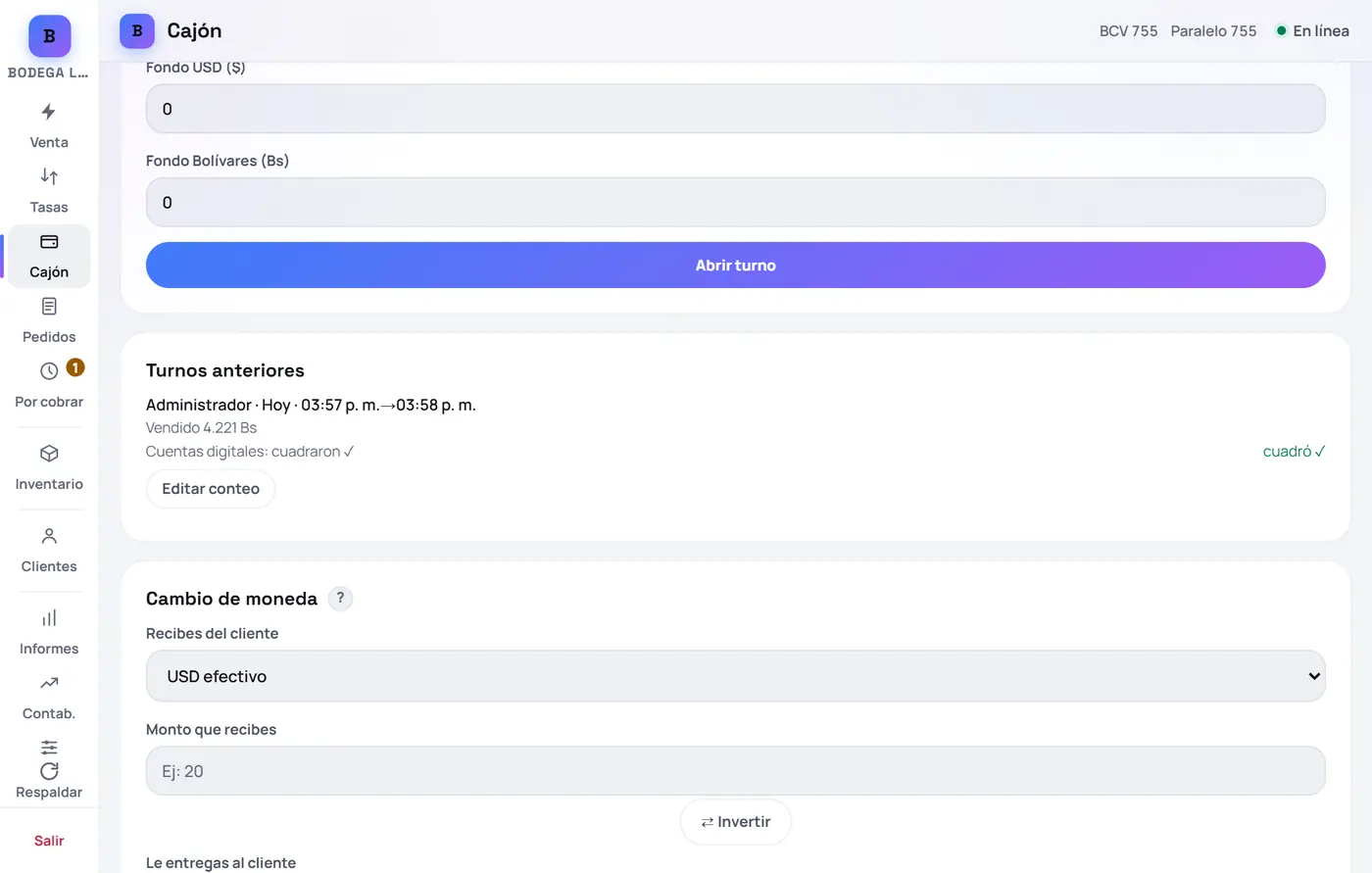Viewport: 1372px width, 873px height.
Task: Click Cuentas digitales: cuadraron text
Action: [x=250, y=452]
